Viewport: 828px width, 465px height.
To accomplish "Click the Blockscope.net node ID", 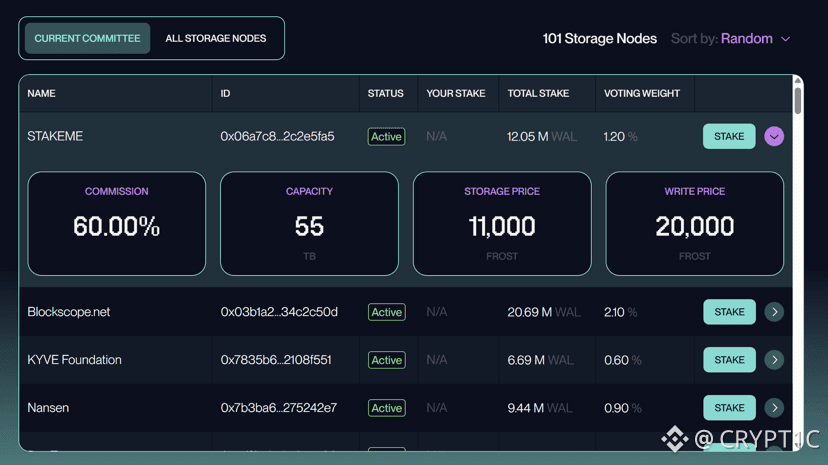I will [279, 312].
